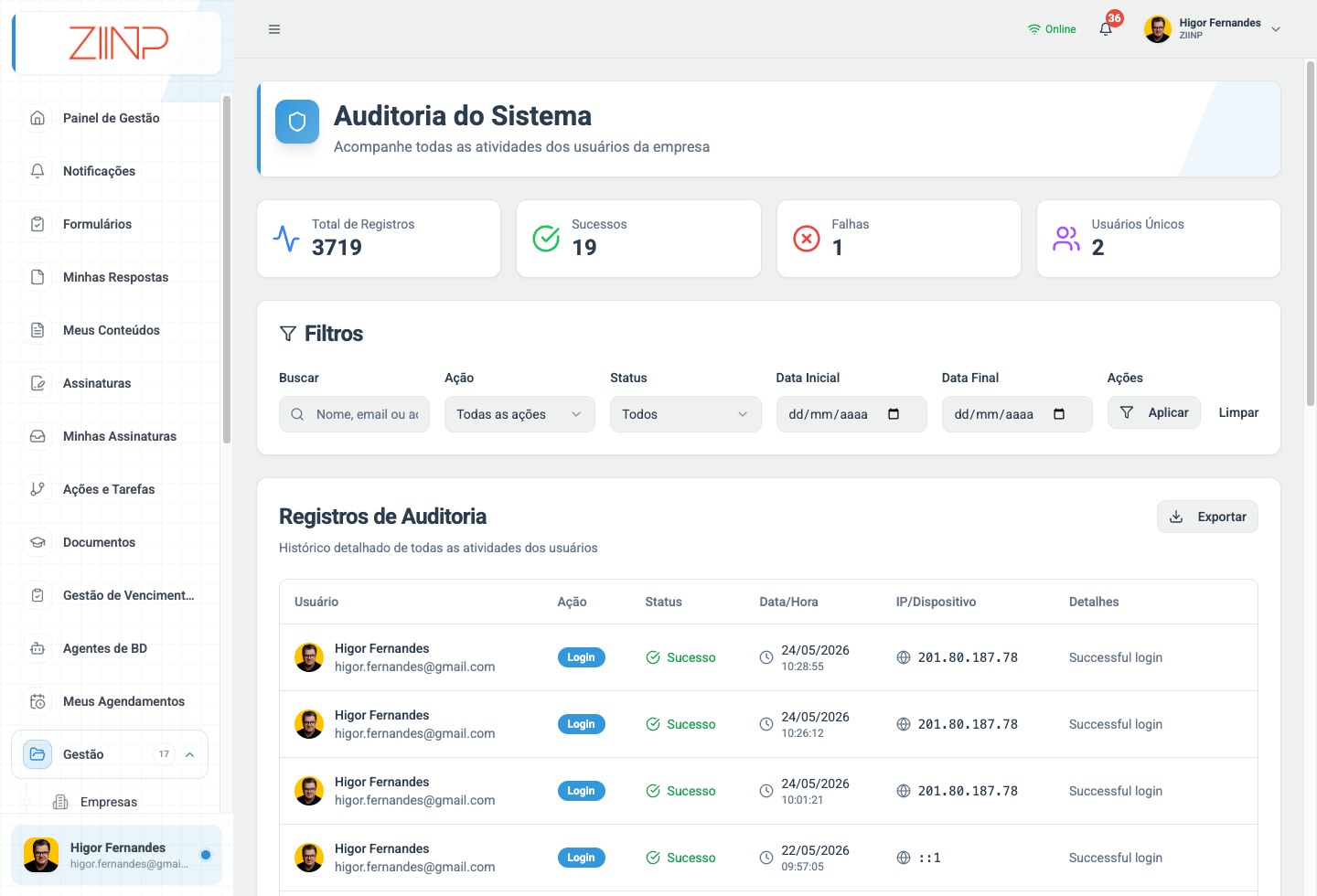Open the Higor Fernandes profile card in sidebar footer
Screen dimensions: 1317x896
(x=116, y=855)
